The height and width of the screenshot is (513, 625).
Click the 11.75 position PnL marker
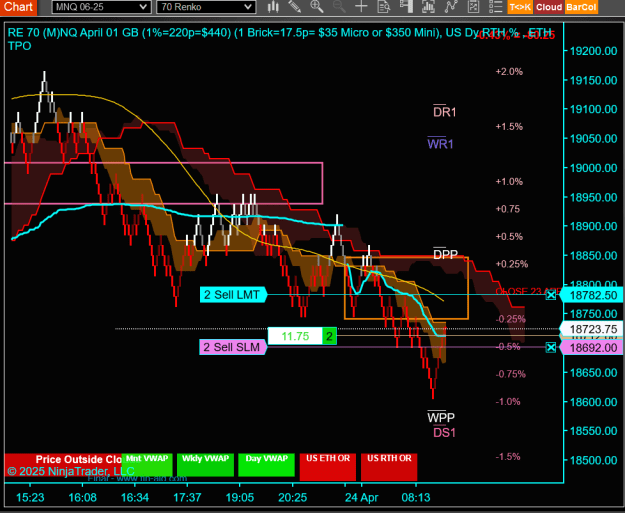tap(295, 336)
